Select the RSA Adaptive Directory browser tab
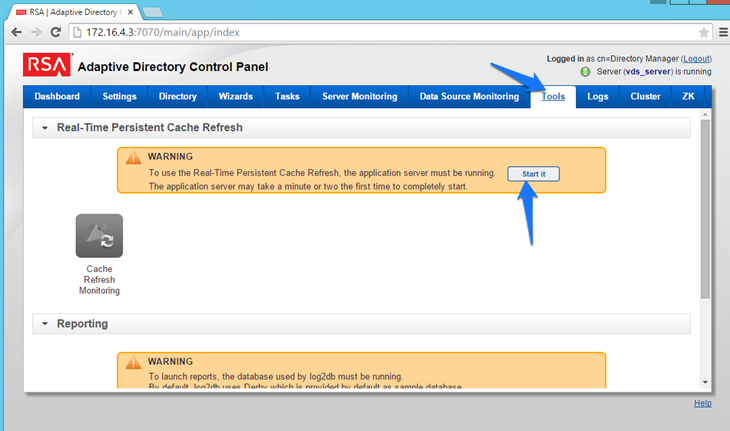 tap(74, 12)
